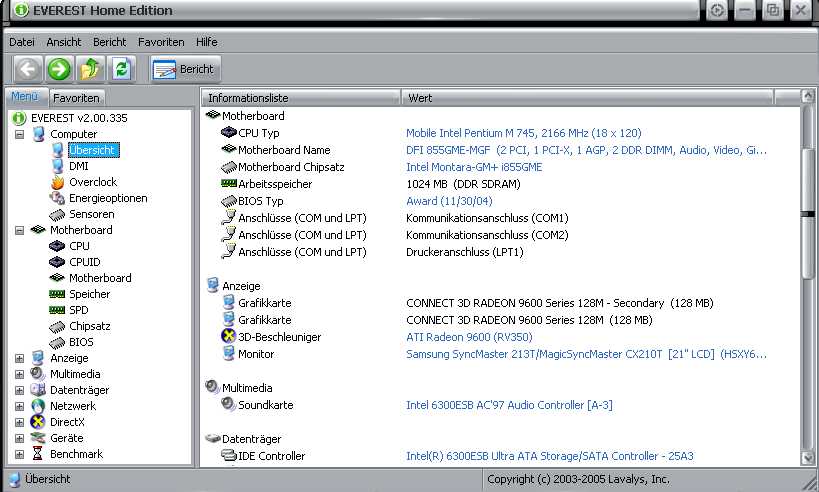Collapse the Computer tree node
Image resolution: width=819 pixels, height=492 pixels.
(19, 134)
